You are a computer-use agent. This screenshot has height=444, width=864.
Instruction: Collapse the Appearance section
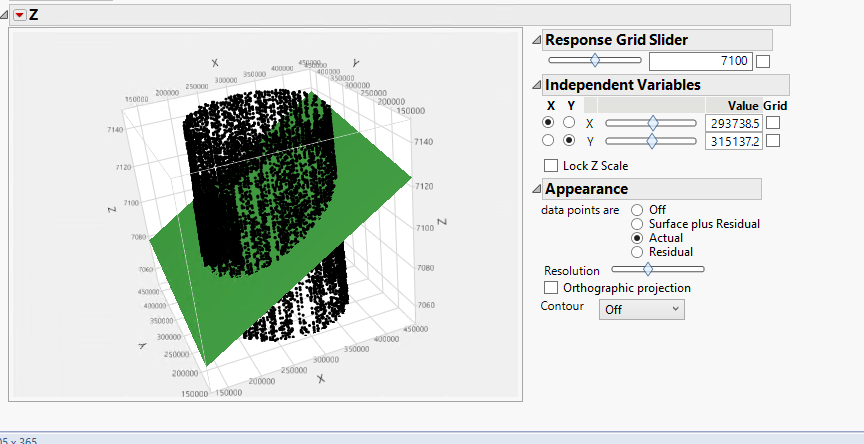pyautogui.click(x=536, y=189)
